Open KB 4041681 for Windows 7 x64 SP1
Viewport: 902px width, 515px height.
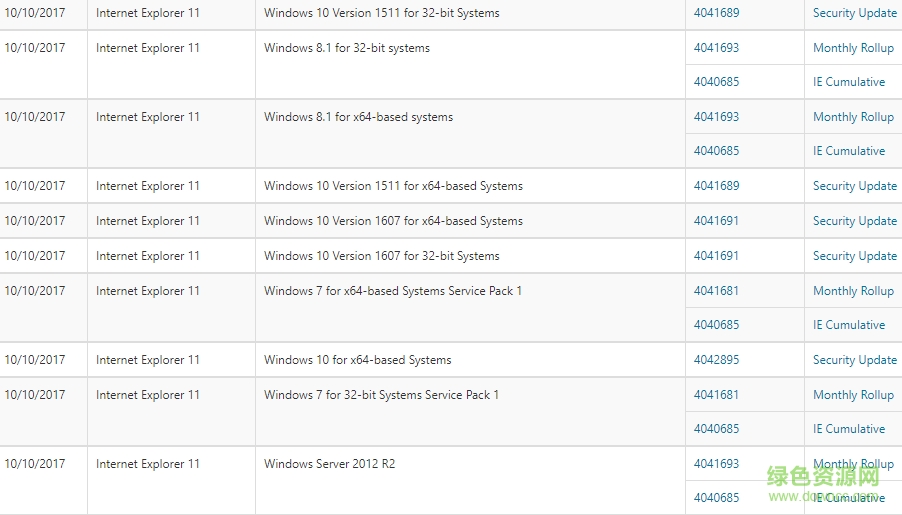[x=716, y=291]
